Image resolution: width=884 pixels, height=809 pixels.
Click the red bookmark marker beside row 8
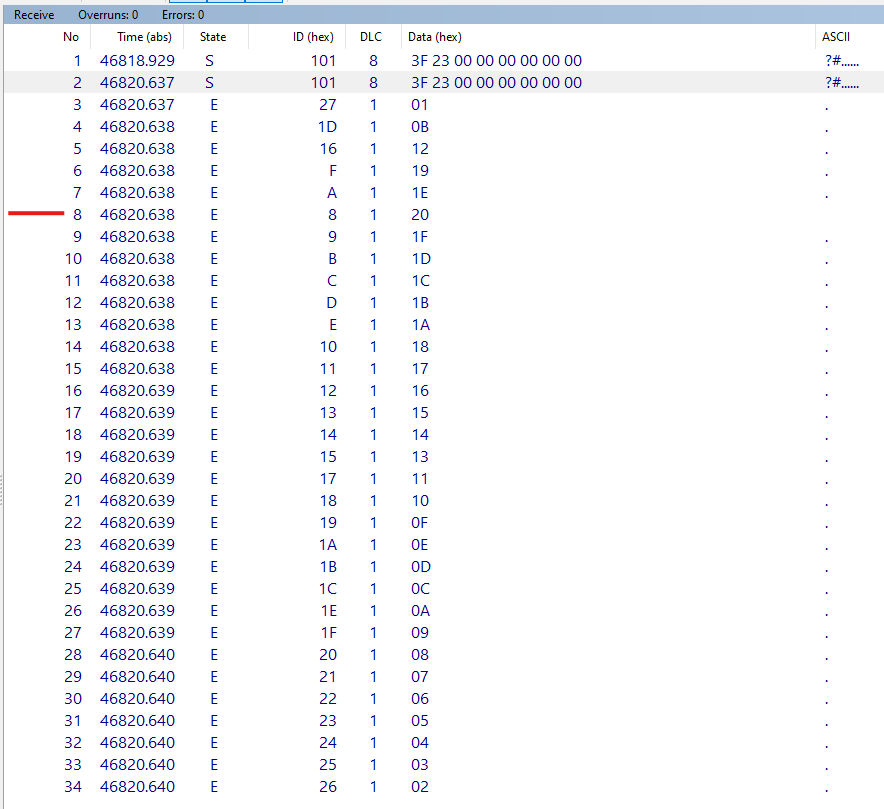[x=36, y=213]
